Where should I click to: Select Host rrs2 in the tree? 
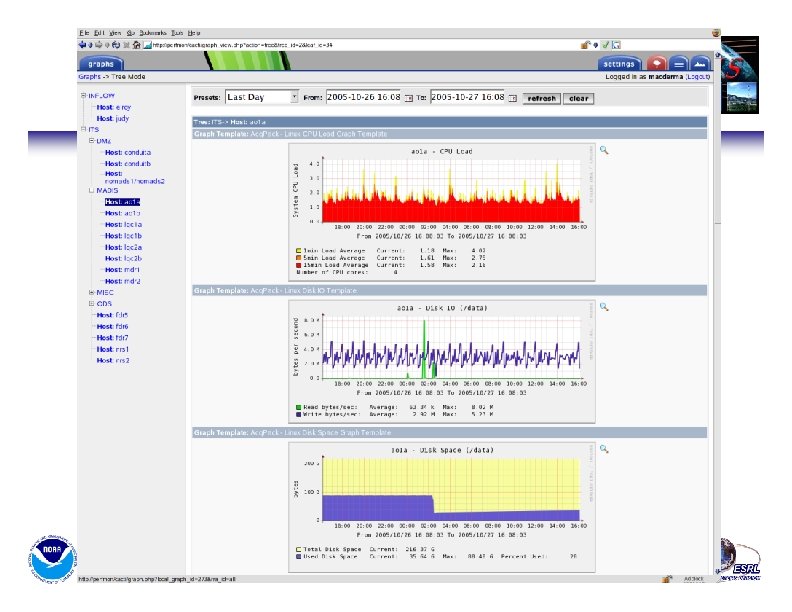click(113, 361)
